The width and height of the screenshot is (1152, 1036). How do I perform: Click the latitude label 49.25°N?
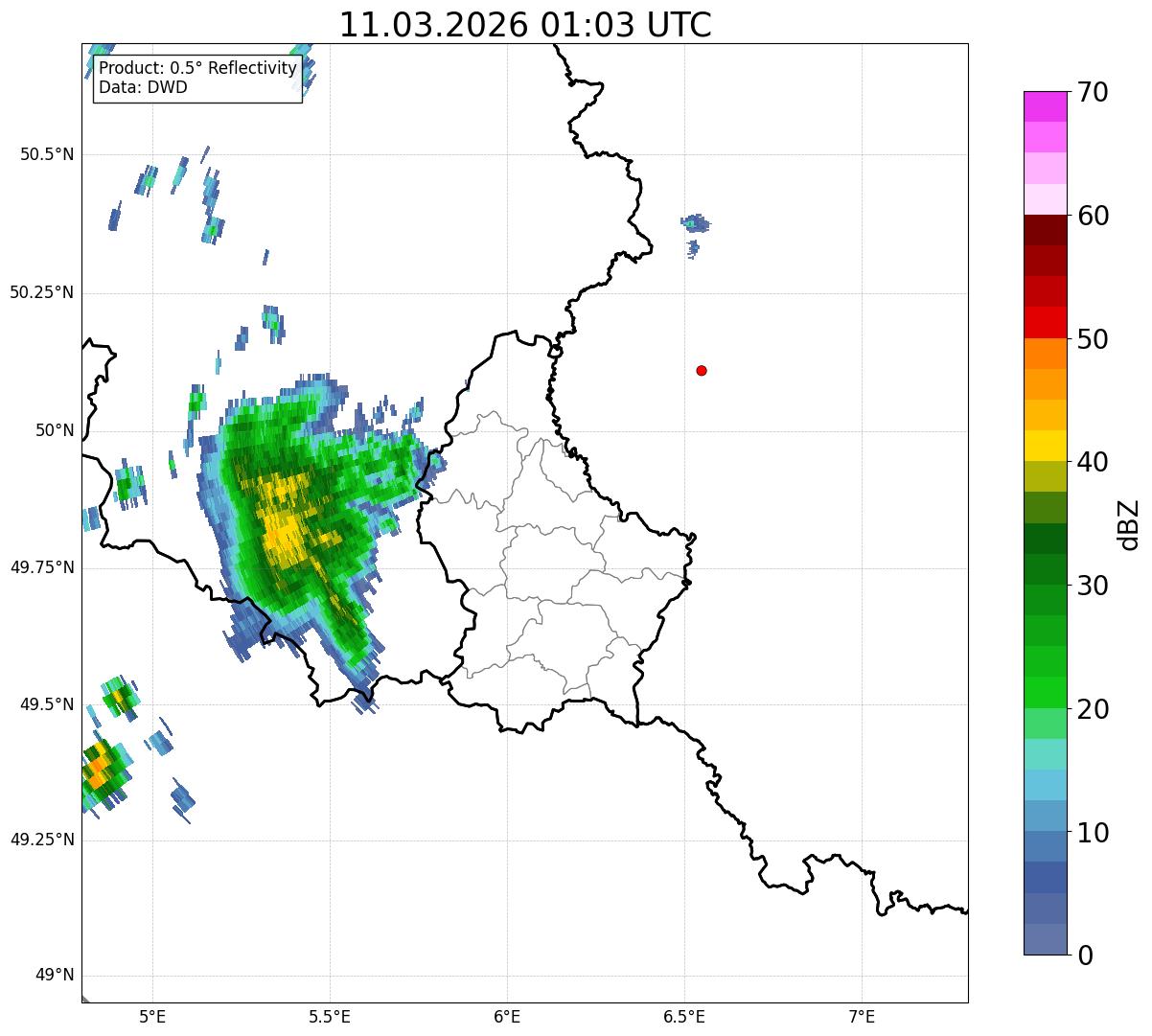(x=42, y=840)
